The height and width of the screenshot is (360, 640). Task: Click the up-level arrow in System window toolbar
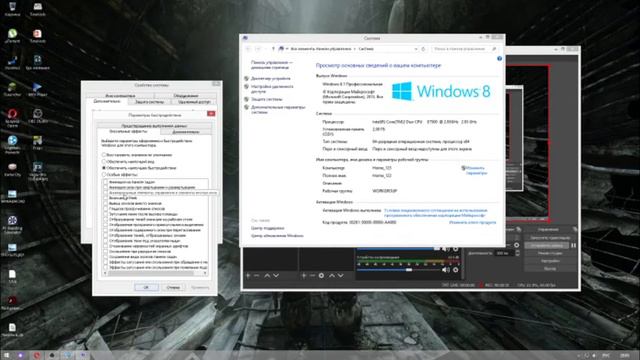click(273, 49)
